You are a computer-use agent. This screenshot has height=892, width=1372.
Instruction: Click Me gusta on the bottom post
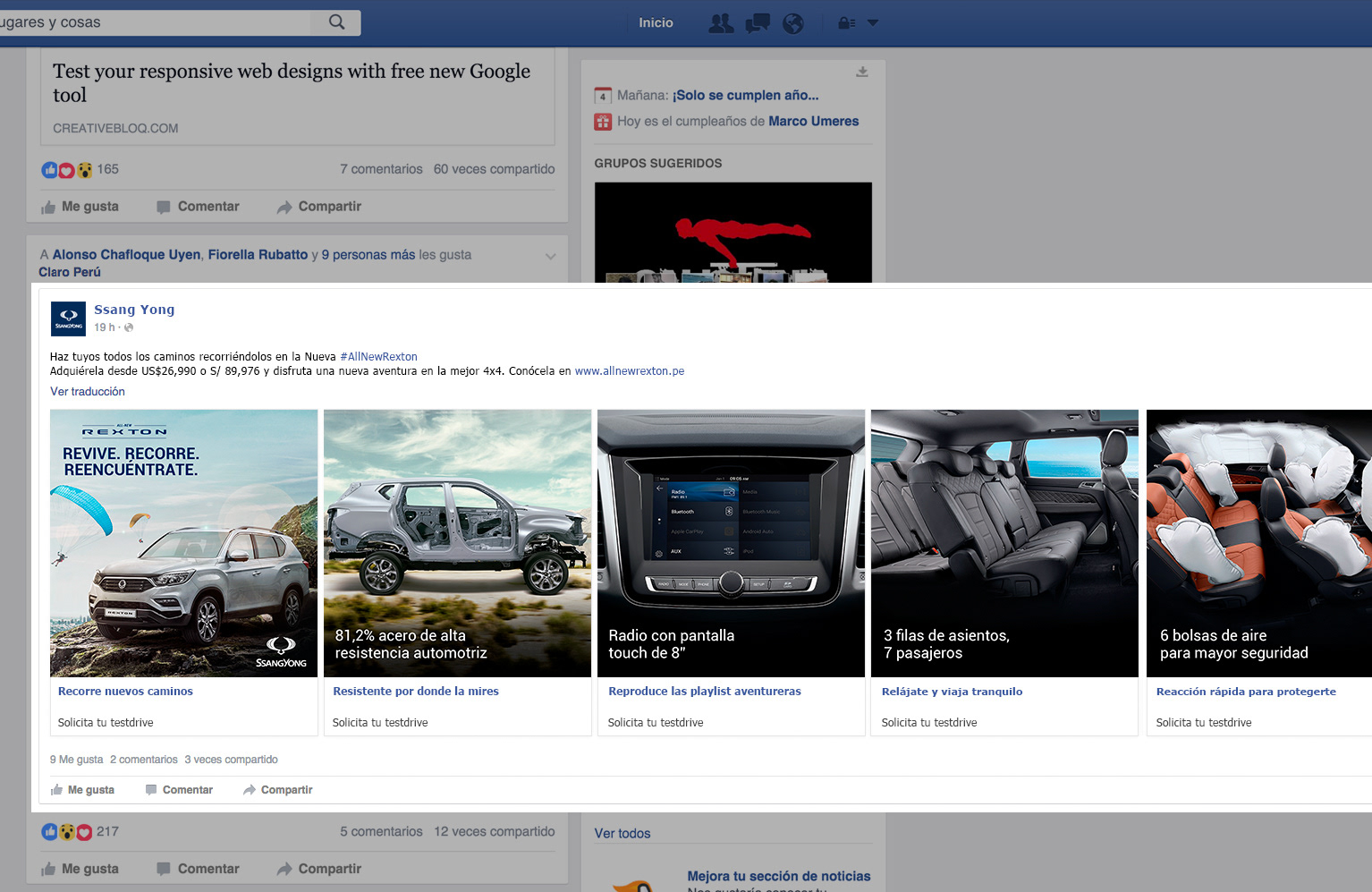(x=80, y=869)
